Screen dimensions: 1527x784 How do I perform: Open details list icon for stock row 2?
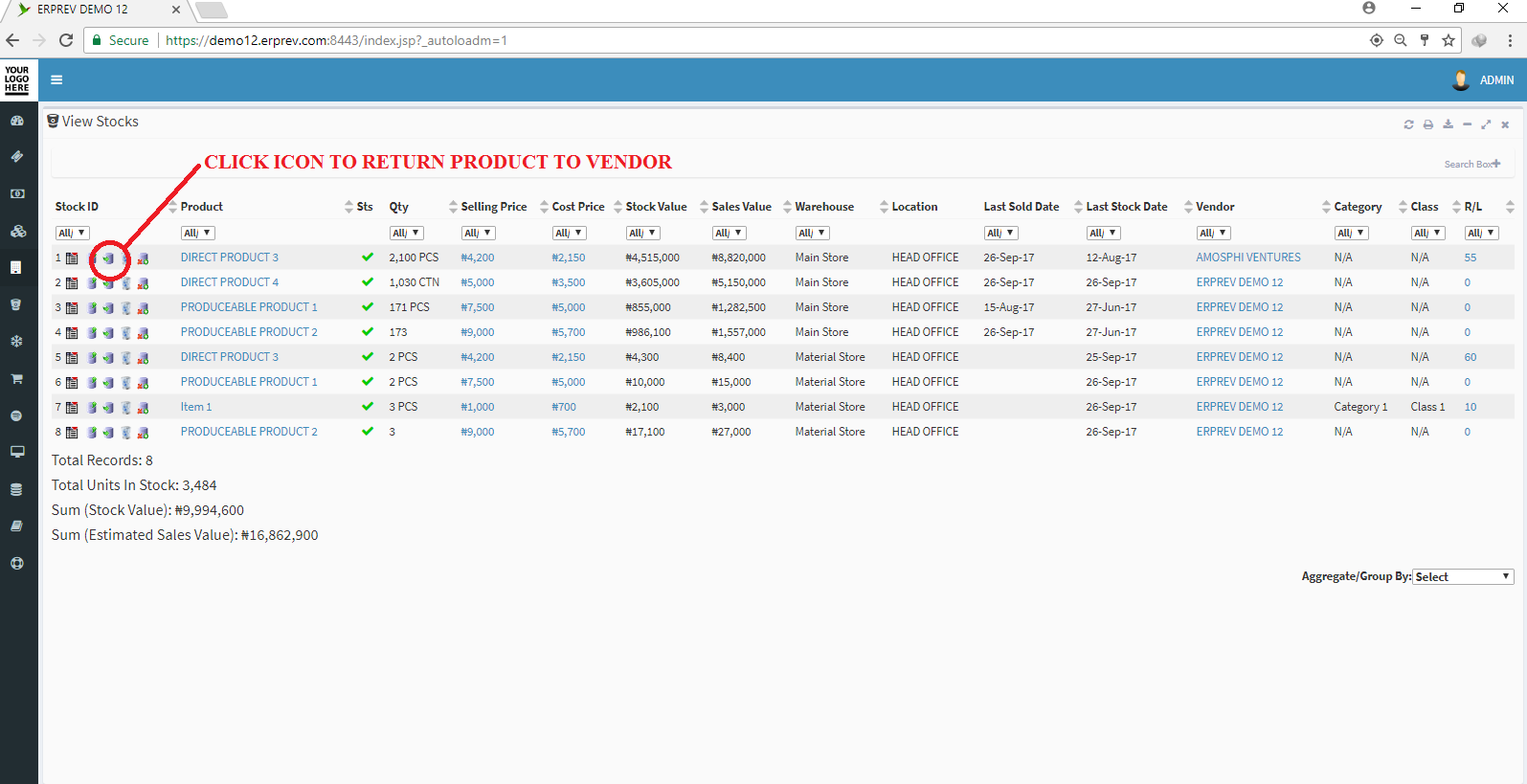click(x=72, y=282)
